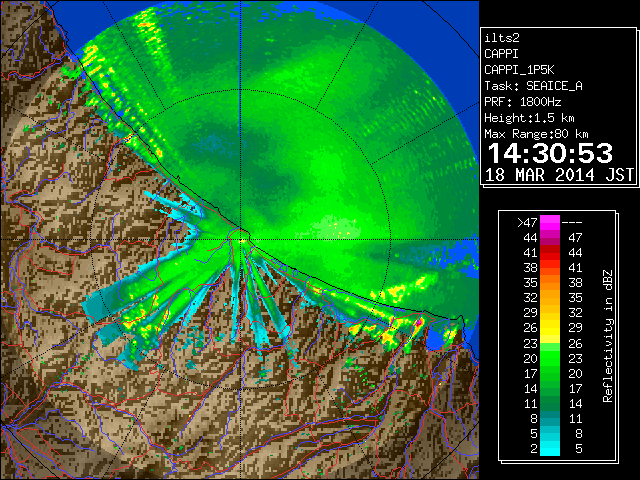Select the bright green 20-23 dBZ swatch
Image resolution: width=640 pixels, height=480 pixels.
[550, 358]
